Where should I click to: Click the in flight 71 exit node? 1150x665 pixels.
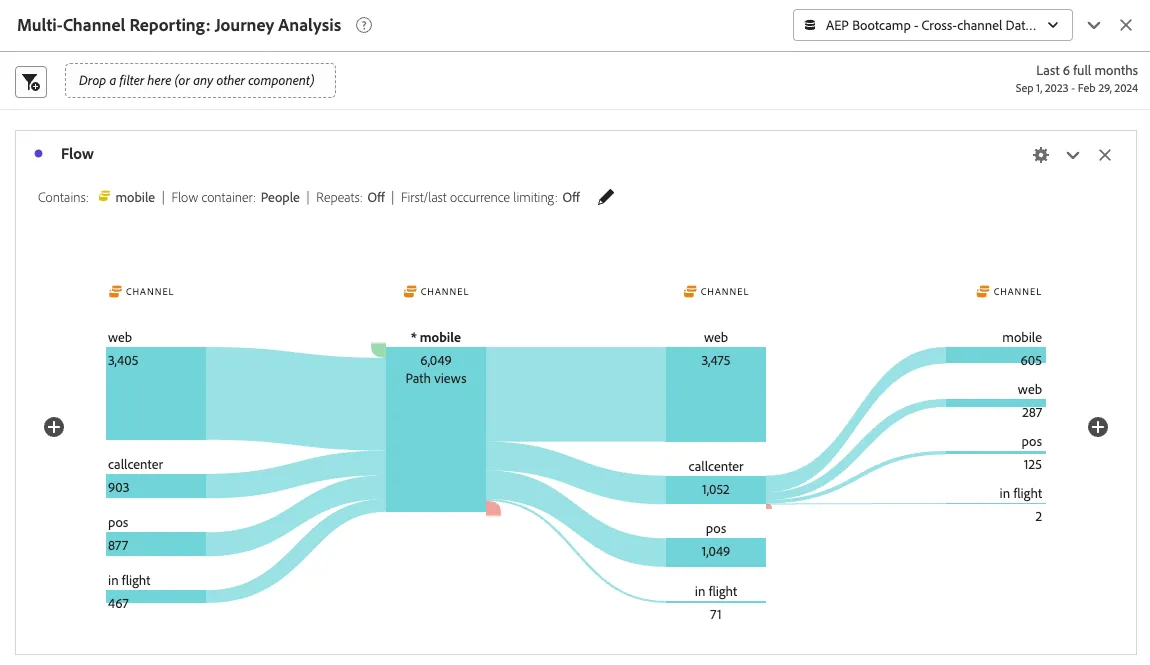click(716, 602)
